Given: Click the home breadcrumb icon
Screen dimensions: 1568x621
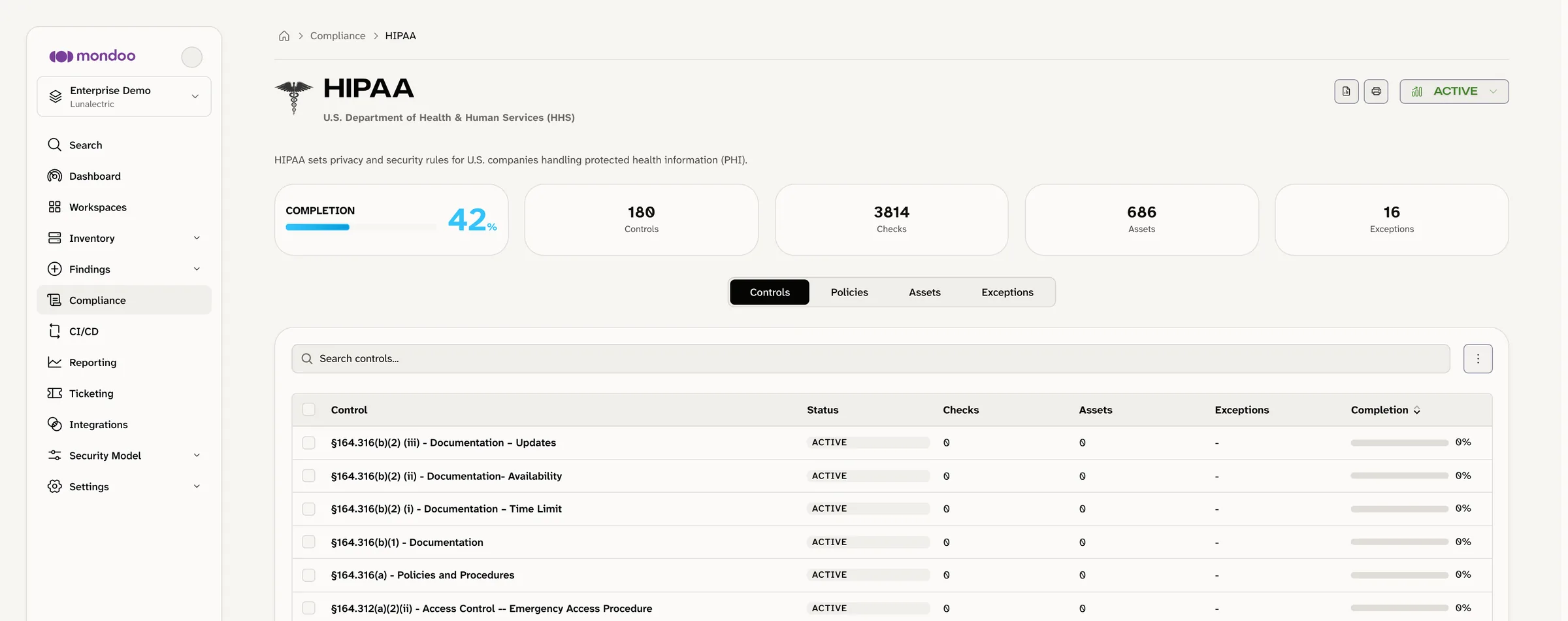Looking at the screenshot, I should click(x=284, y=36).
